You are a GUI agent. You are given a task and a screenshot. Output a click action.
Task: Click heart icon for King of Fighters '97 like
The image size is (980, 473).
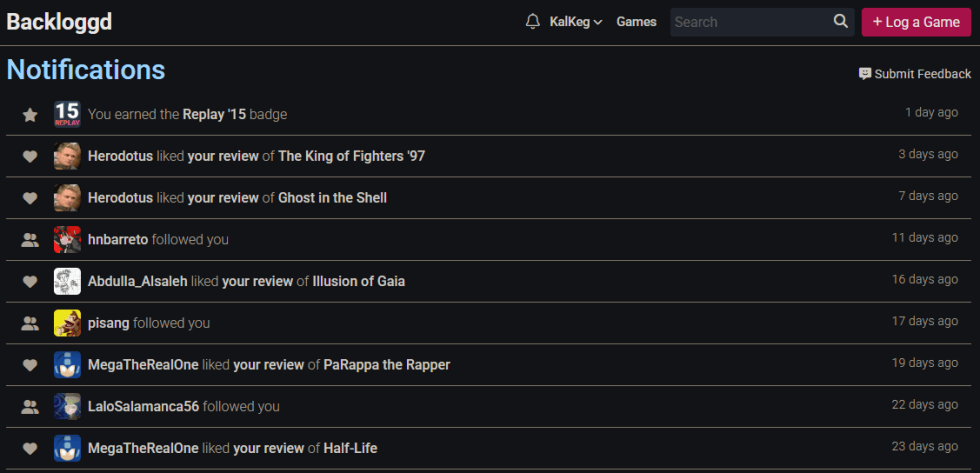30,156
